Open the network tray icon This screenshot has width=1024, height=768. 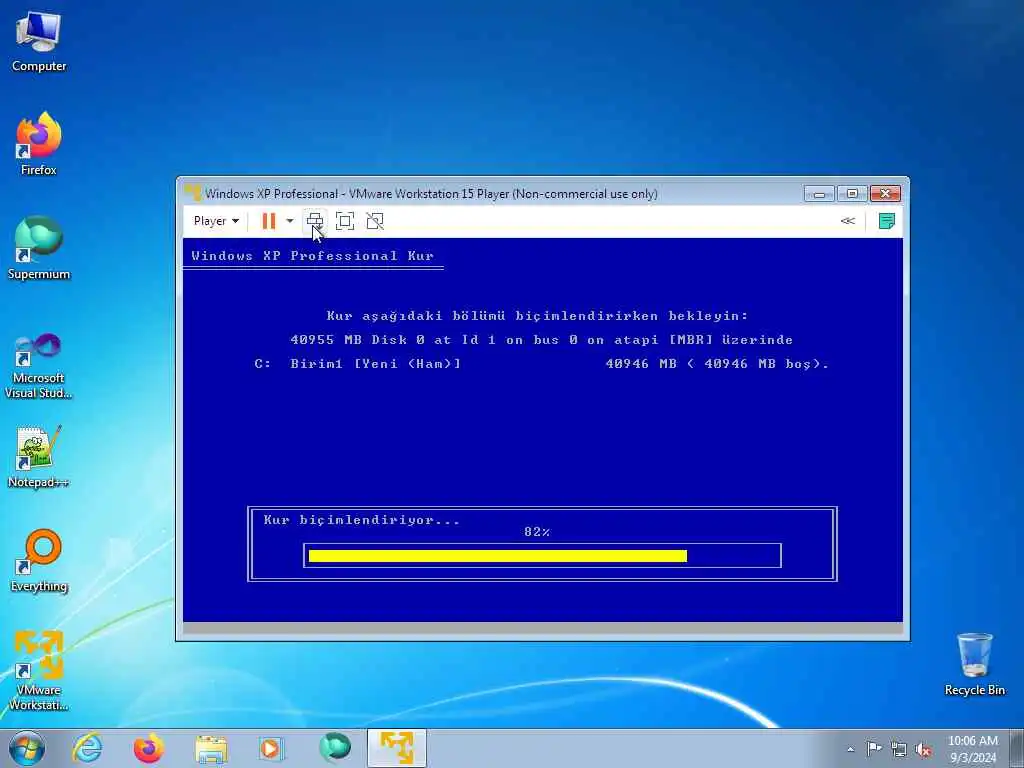(899, 749)
